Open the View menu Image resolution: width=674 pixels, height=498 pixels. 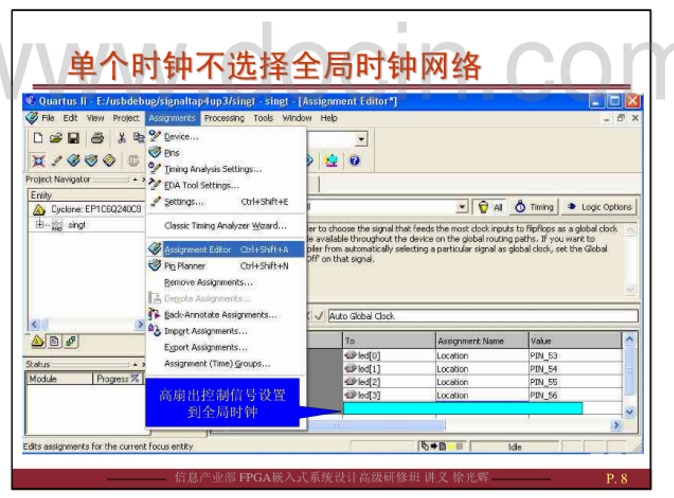[95, 118]
